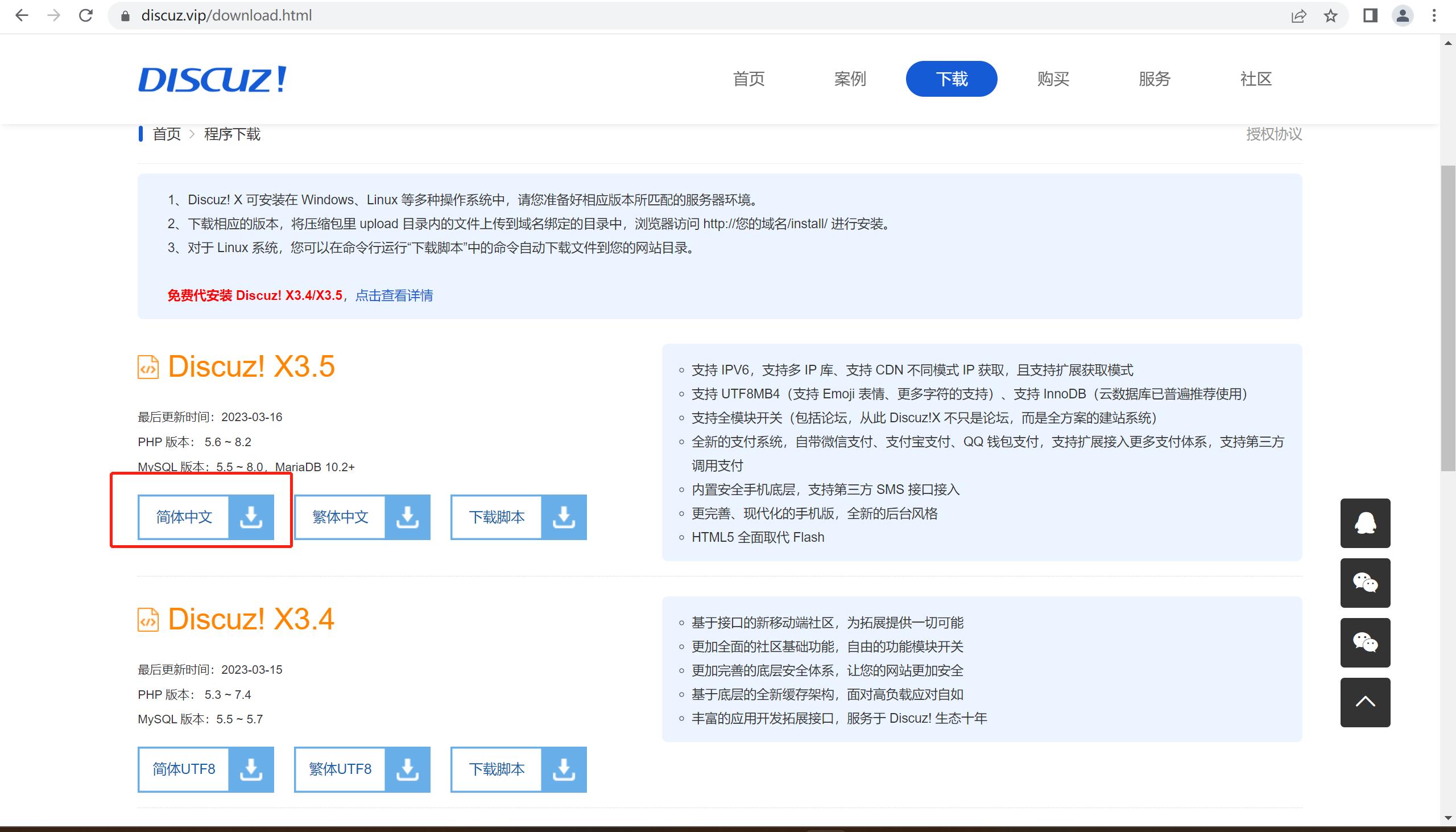Click download arrow icon for X3.4 简体UTF8
Viewport: 1456px width, 832px height.
point(251,769)
